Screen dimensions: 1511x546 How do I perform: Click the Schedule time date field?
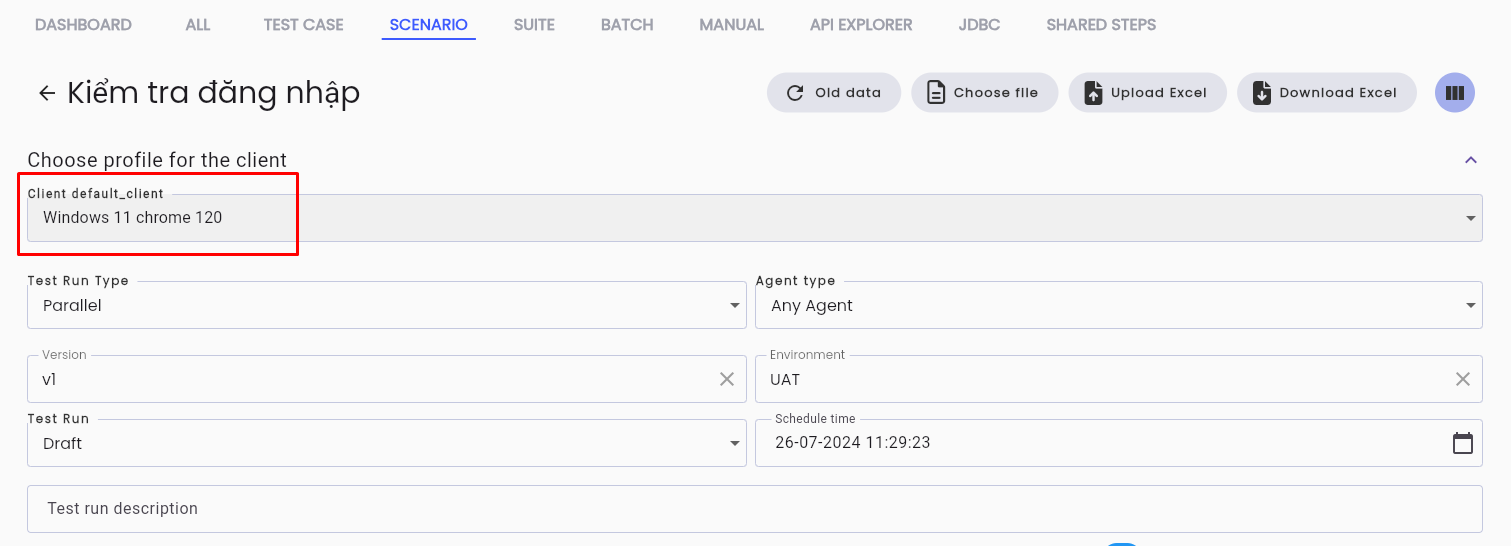pyautogui.click(x=1102, y=443)
